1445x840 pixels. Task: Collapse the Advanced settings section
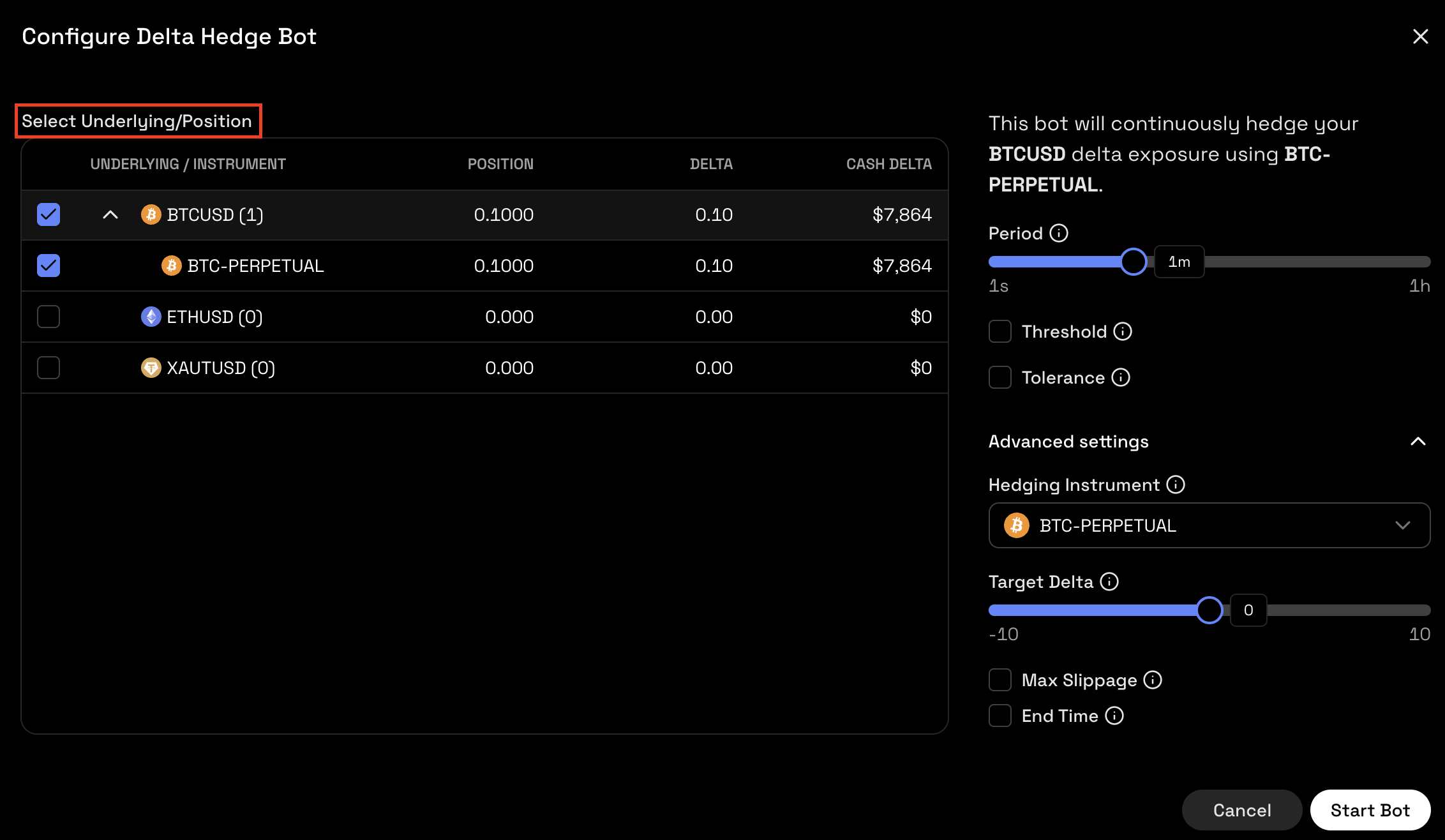[x=1418, y=442]
